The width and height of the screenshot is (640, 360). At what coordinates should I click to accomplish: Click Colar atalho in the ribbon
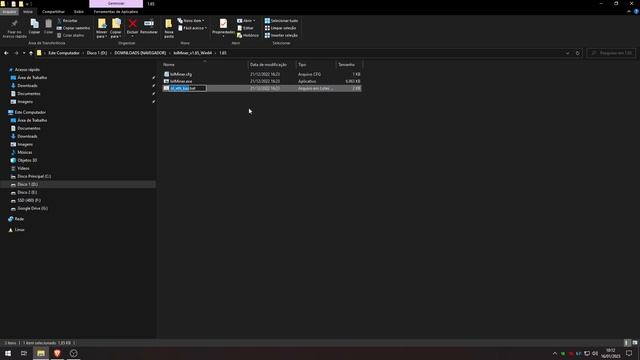click(x=70, y=35)
